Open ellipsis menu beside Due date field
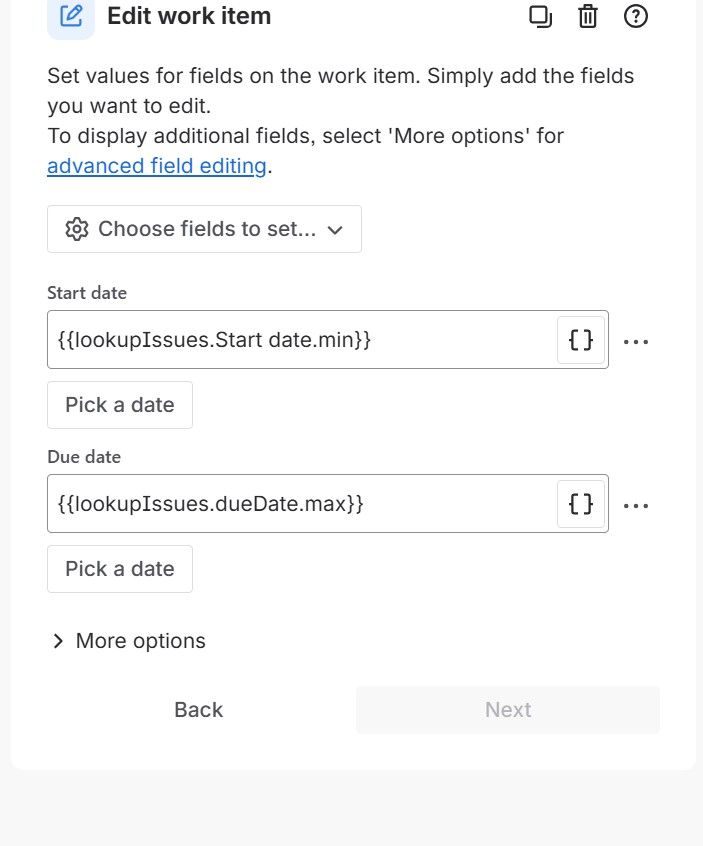This screenshot has width=703, height=846. 636,505
